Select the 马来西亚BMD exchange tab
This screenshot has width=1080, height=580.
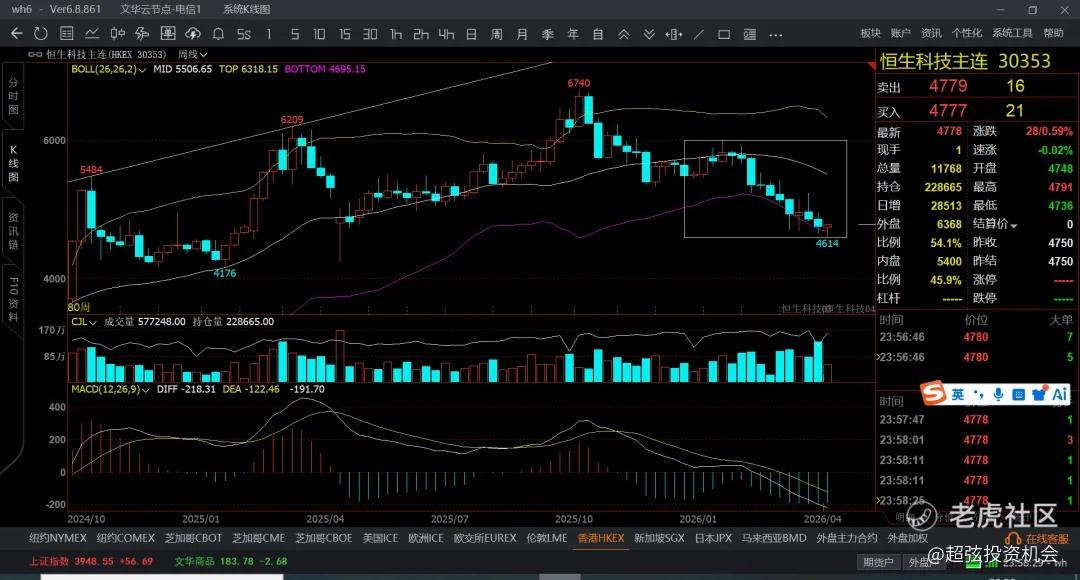click(x=773, y=538)
